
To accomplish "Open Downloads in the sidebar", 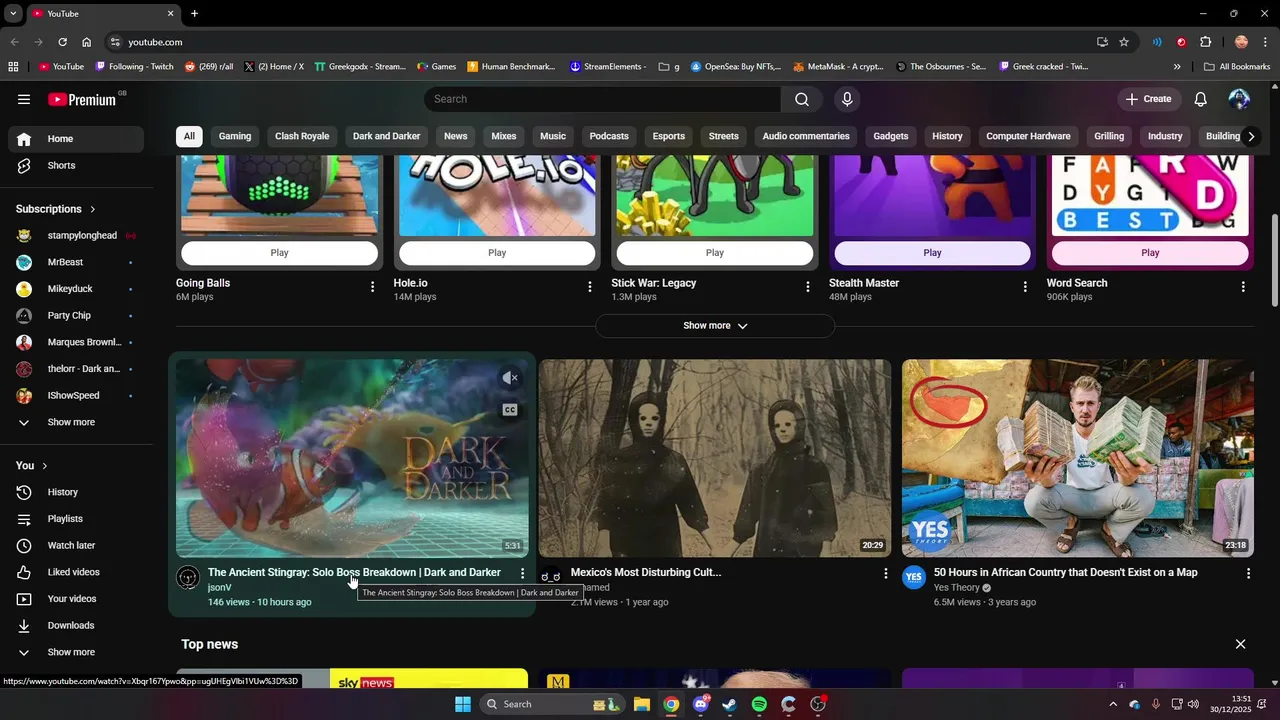I will click(76, 625).
